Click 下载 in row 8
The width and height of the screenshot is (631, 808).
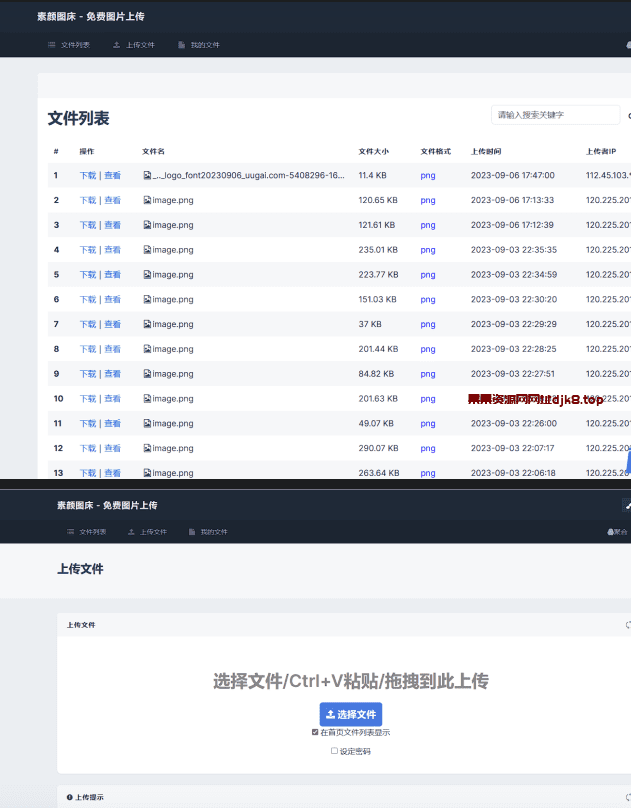click(x=88, y=349)
